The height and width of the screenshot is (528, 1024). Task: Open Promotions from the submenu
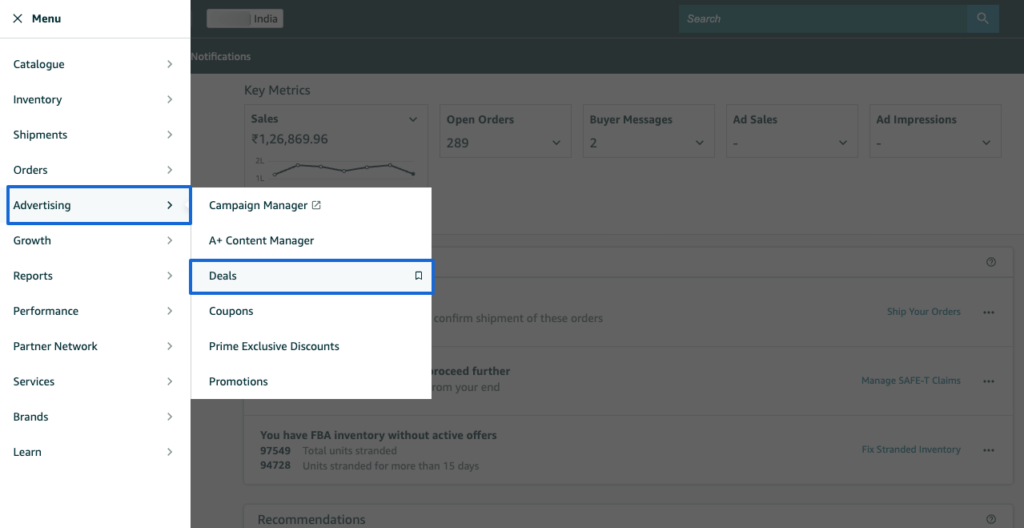coord(311,382)
